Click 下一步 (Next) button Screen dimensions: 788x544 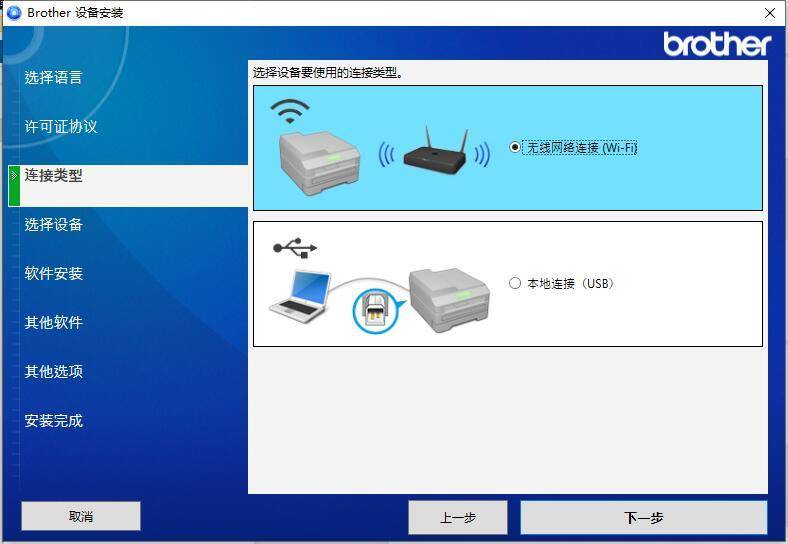(644, 517)
